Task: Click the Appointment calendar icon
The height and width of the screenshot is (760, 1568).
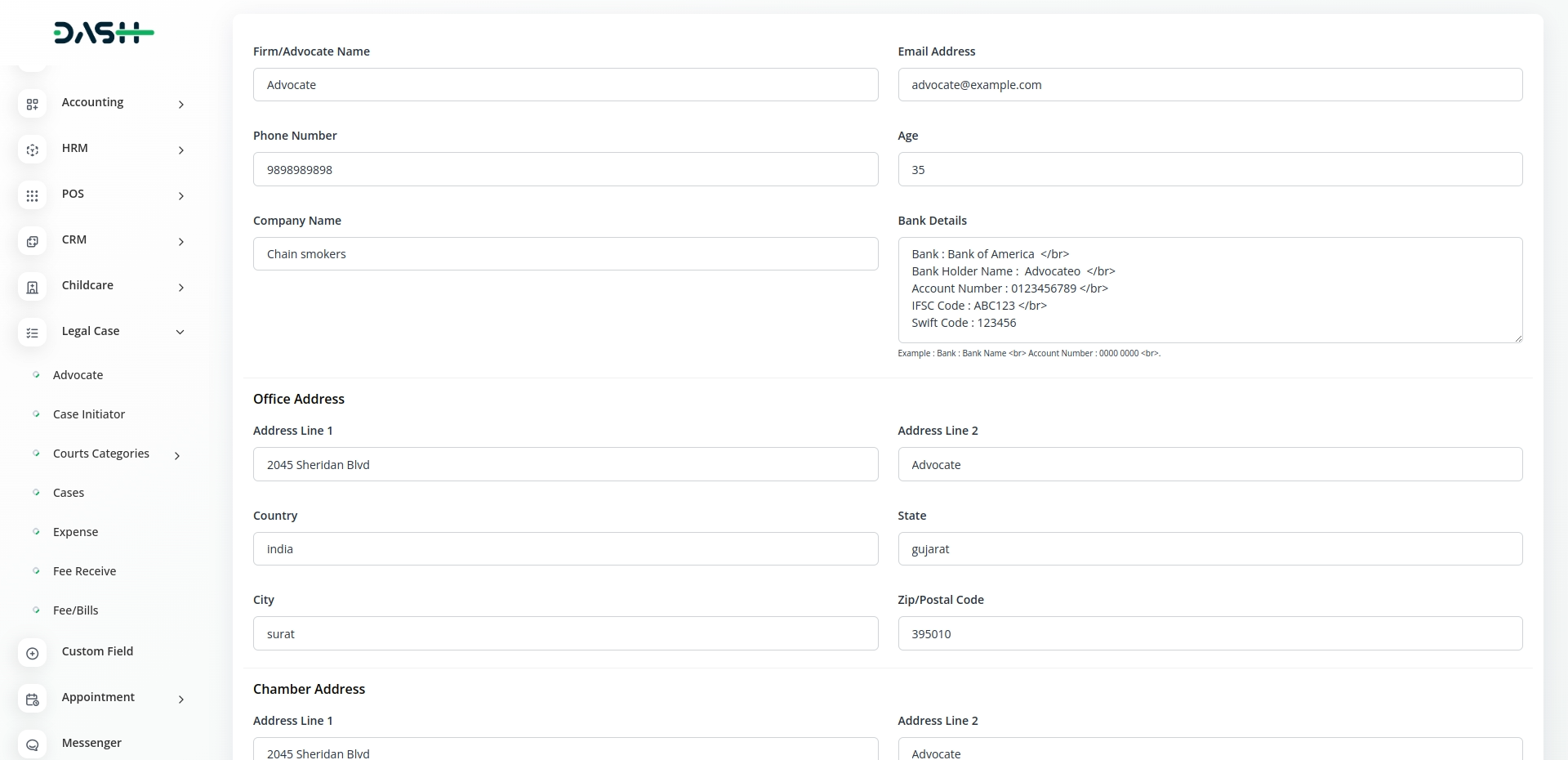Action: tap(32, 700)
